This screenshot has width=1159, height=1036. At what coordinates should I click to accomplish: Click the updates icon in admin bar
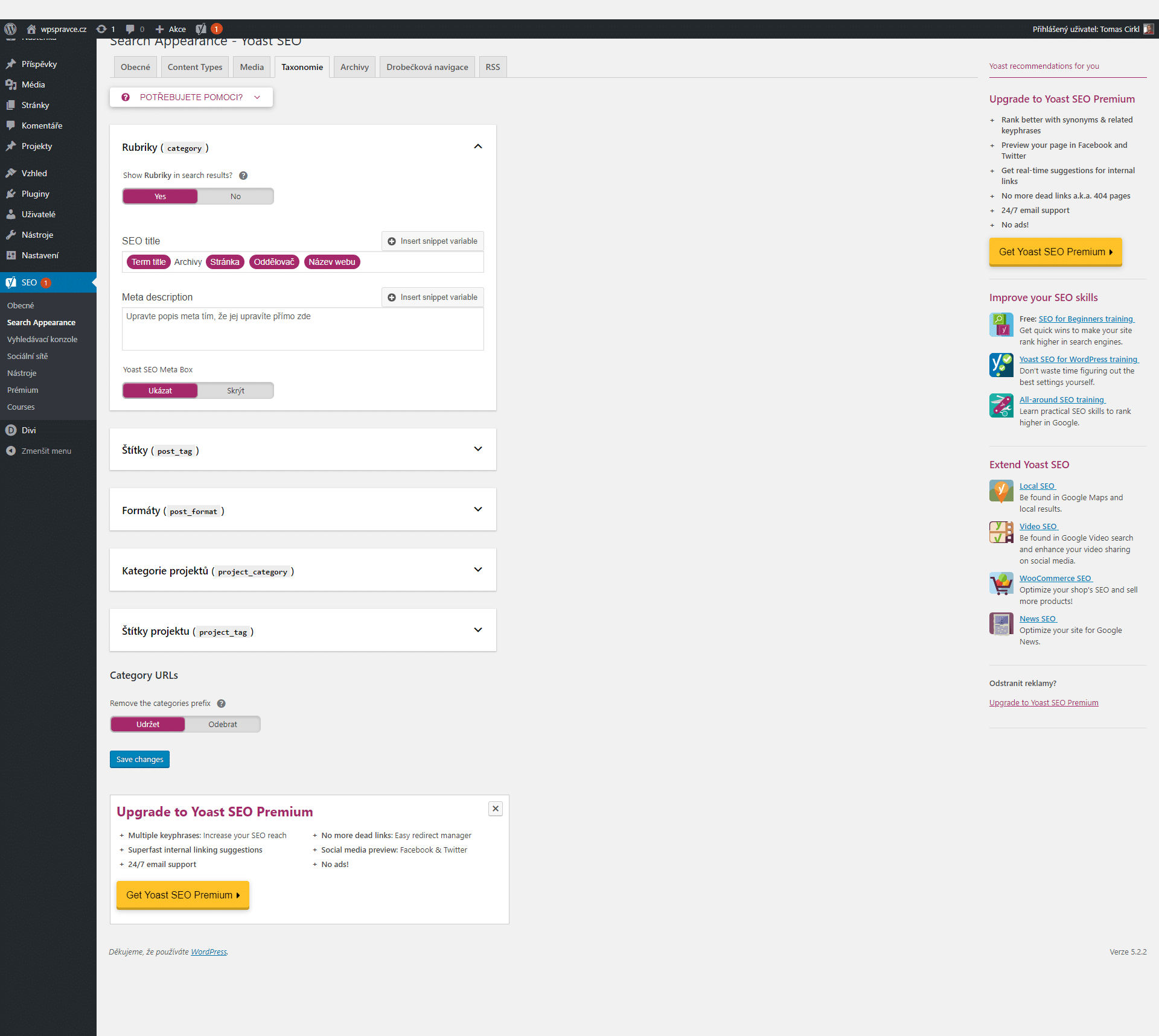[x=101, y=29]
